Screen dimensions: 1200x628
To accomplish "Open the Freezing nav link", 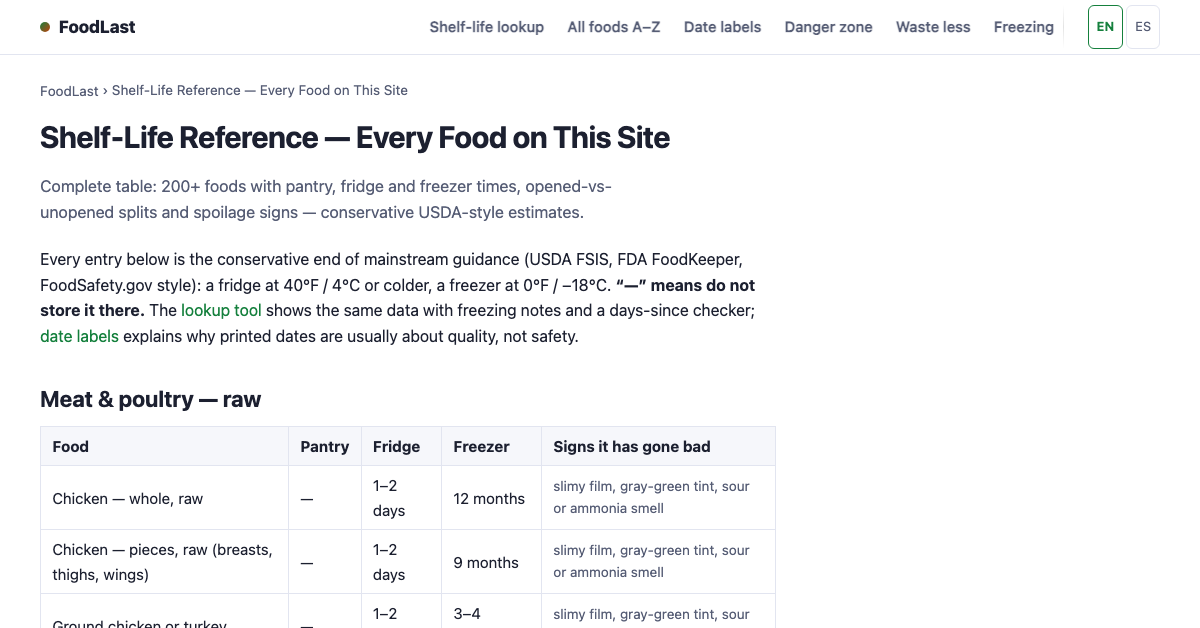I will (x=1024, y=27).
